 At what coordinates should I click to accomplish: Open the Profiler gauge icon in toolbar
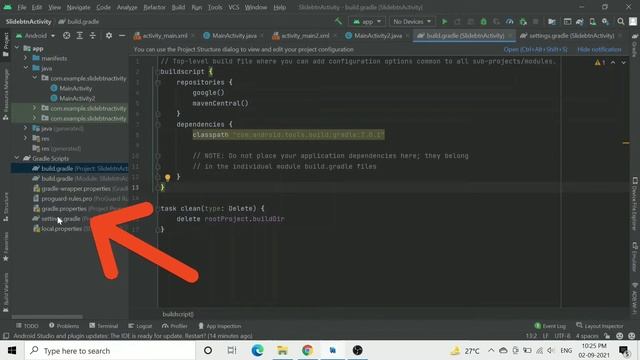pyautogui.click(x=509, y=22)
